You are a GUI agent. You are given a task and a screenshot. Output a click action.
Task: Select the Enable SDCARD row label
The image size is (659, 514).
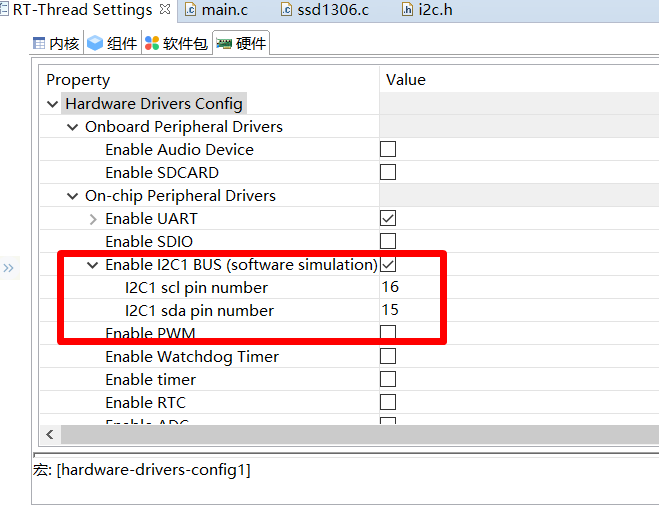pos(162,173)
